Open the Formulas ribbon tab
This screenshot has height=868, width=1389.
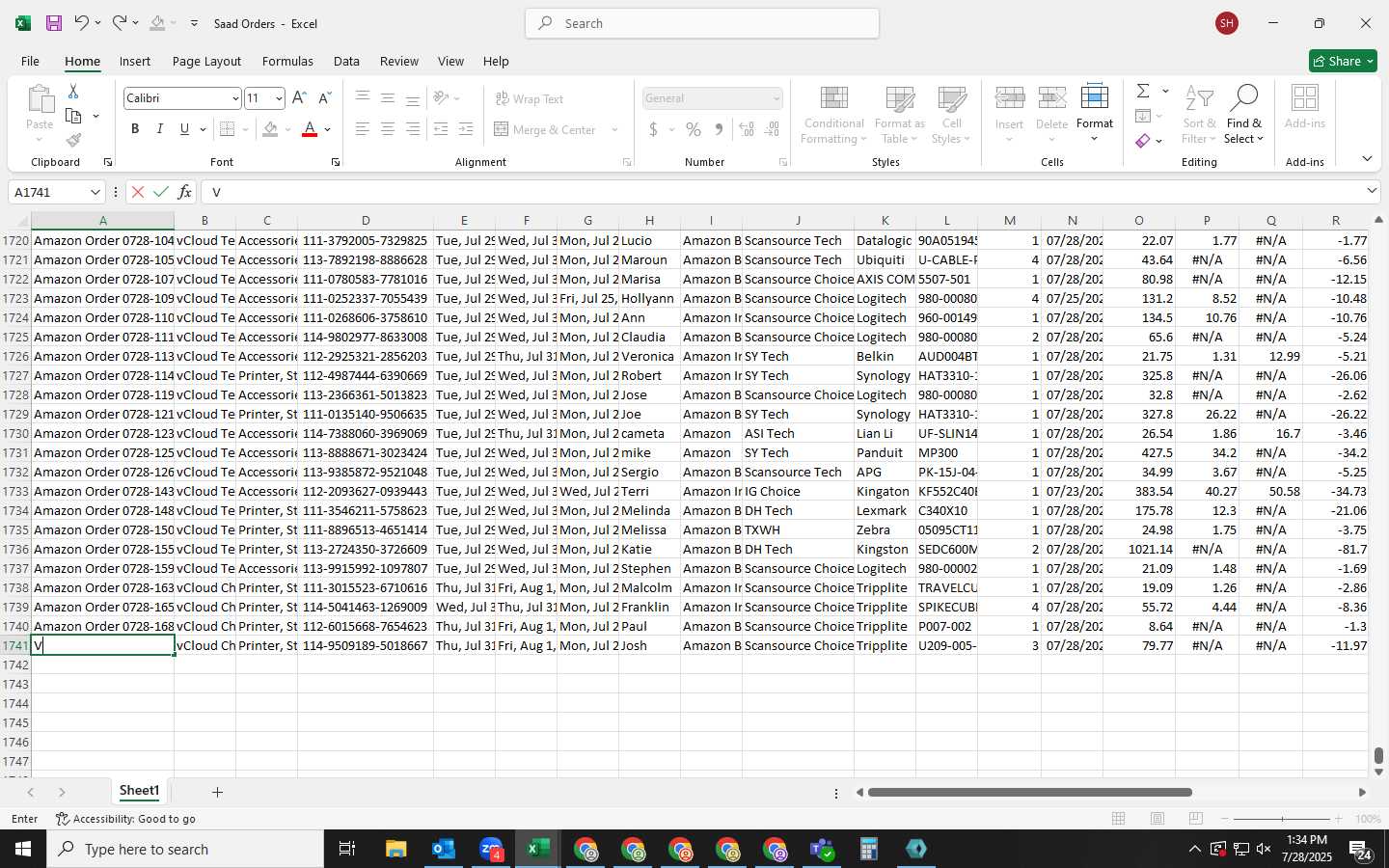tap(287, 61)
